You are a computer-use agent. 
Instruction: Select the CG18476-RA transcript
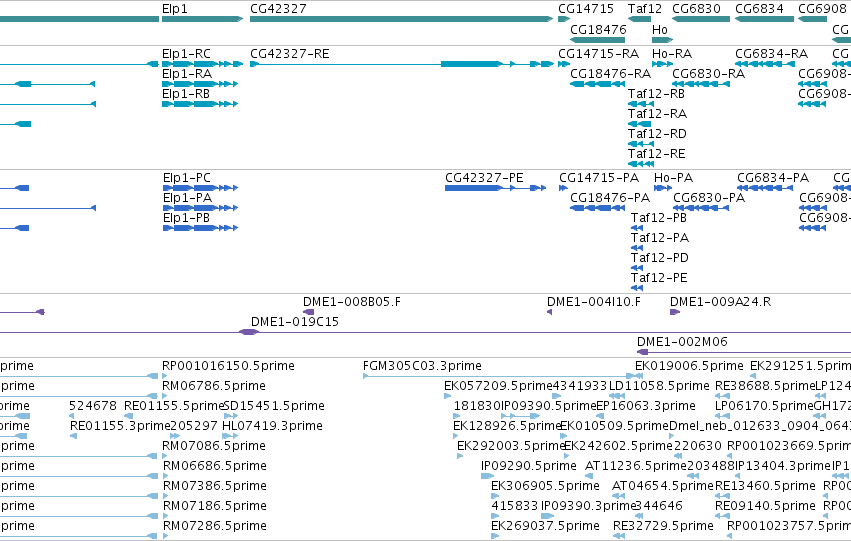(x=598, y=84)
